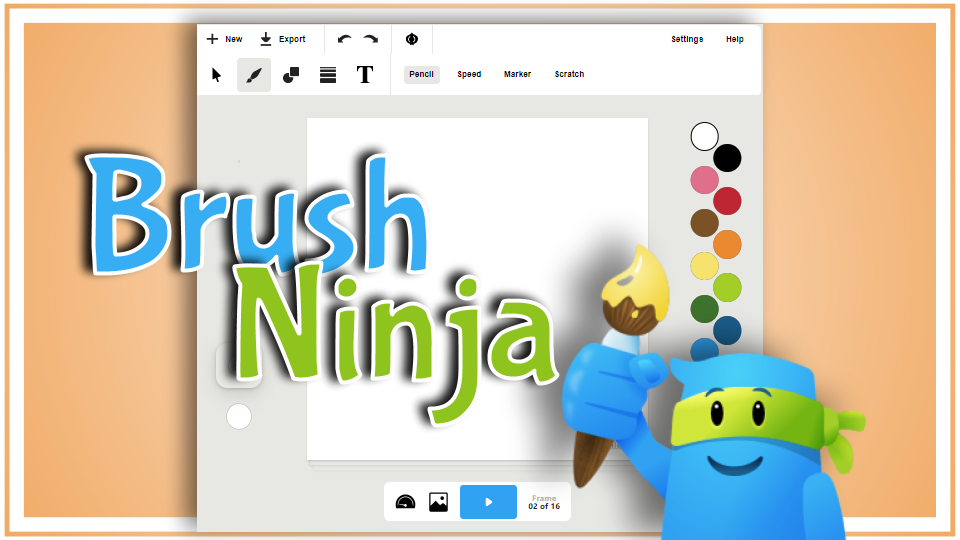Screen dimensions: 960x540
Task: Create a new animation with New
Action: pyautogui.click(x=224, y=39)
